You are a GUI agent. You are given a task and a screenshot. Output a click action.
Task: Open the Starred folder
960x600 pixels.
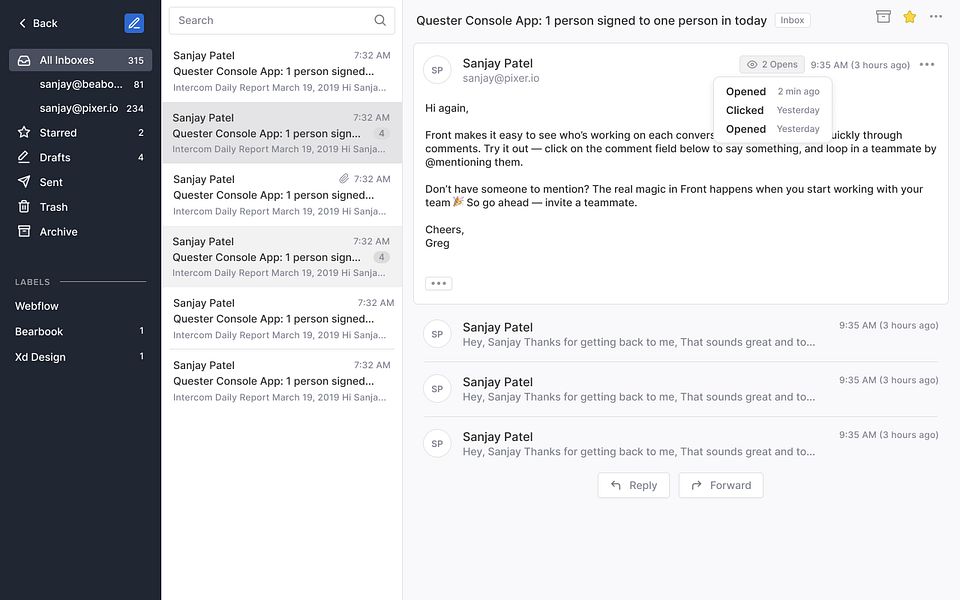pos(58,133)
